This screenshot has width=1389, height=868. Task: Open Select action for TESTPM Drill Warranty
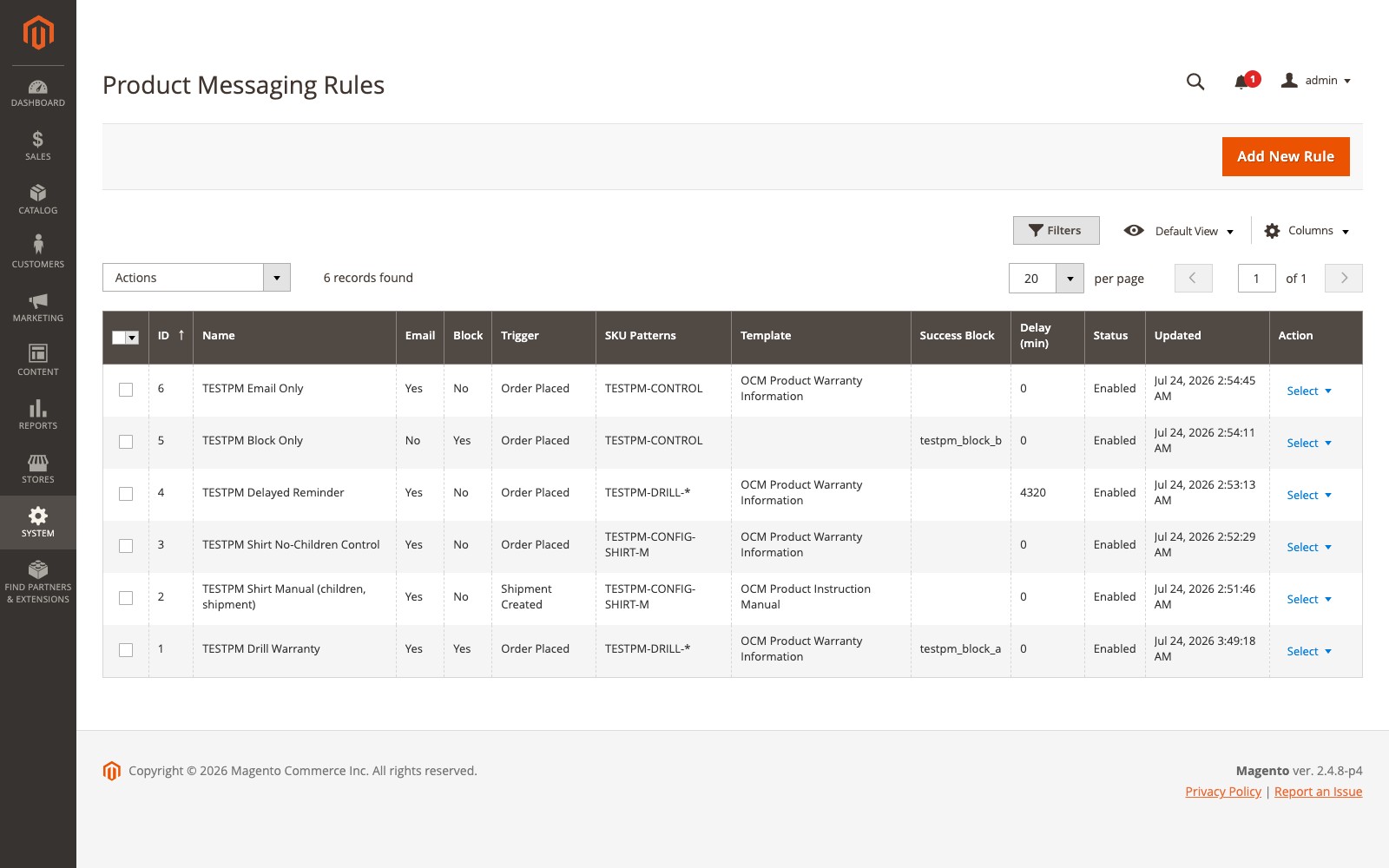(x=1309, y=651)
